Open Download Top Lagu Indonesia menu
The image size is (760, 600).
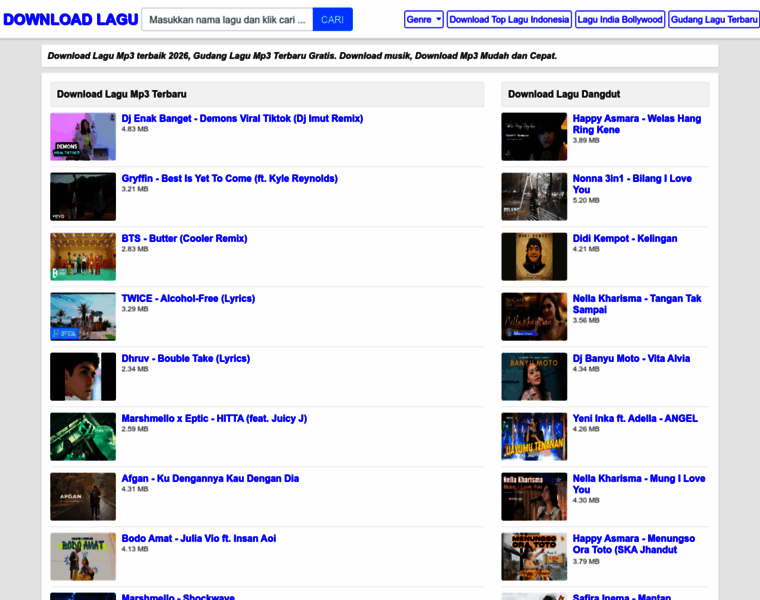pyautogui.click(x=509, y=19)
